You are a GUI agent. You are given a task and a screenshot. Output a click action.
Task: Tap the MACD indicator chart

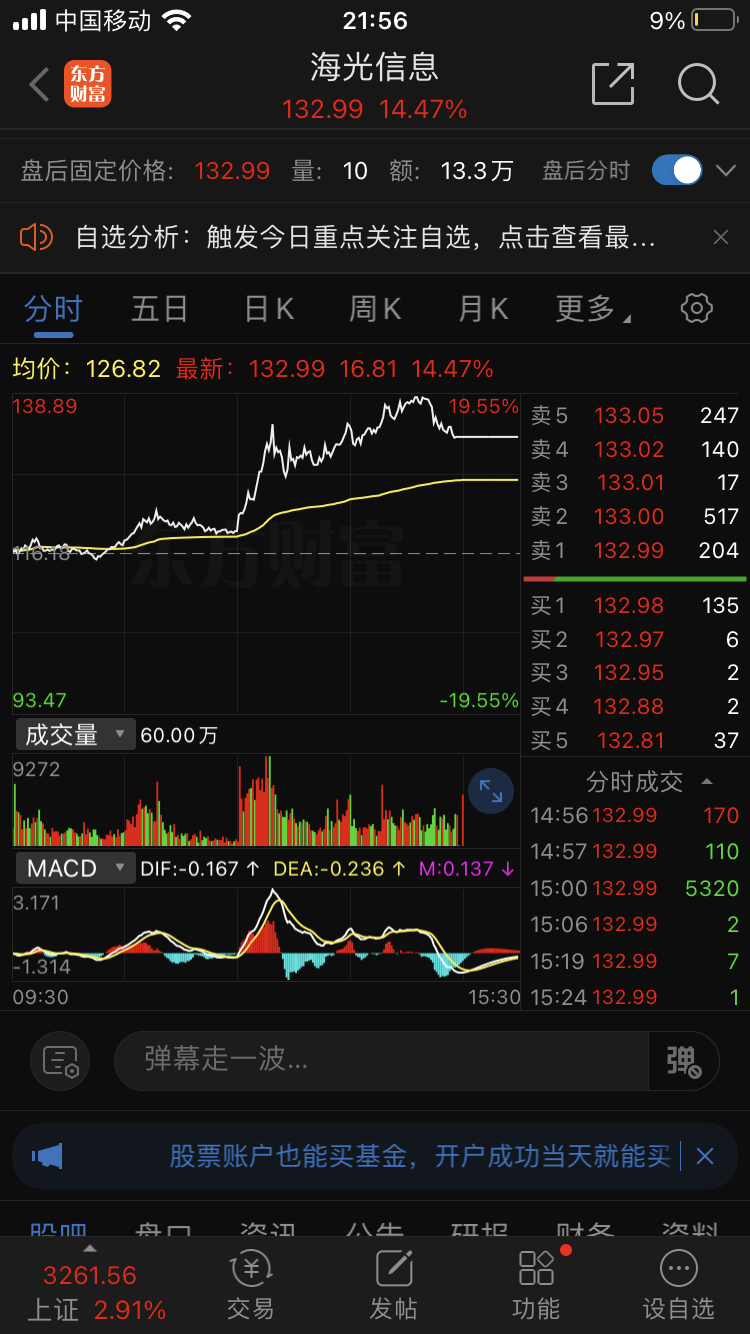click(266, 936)
